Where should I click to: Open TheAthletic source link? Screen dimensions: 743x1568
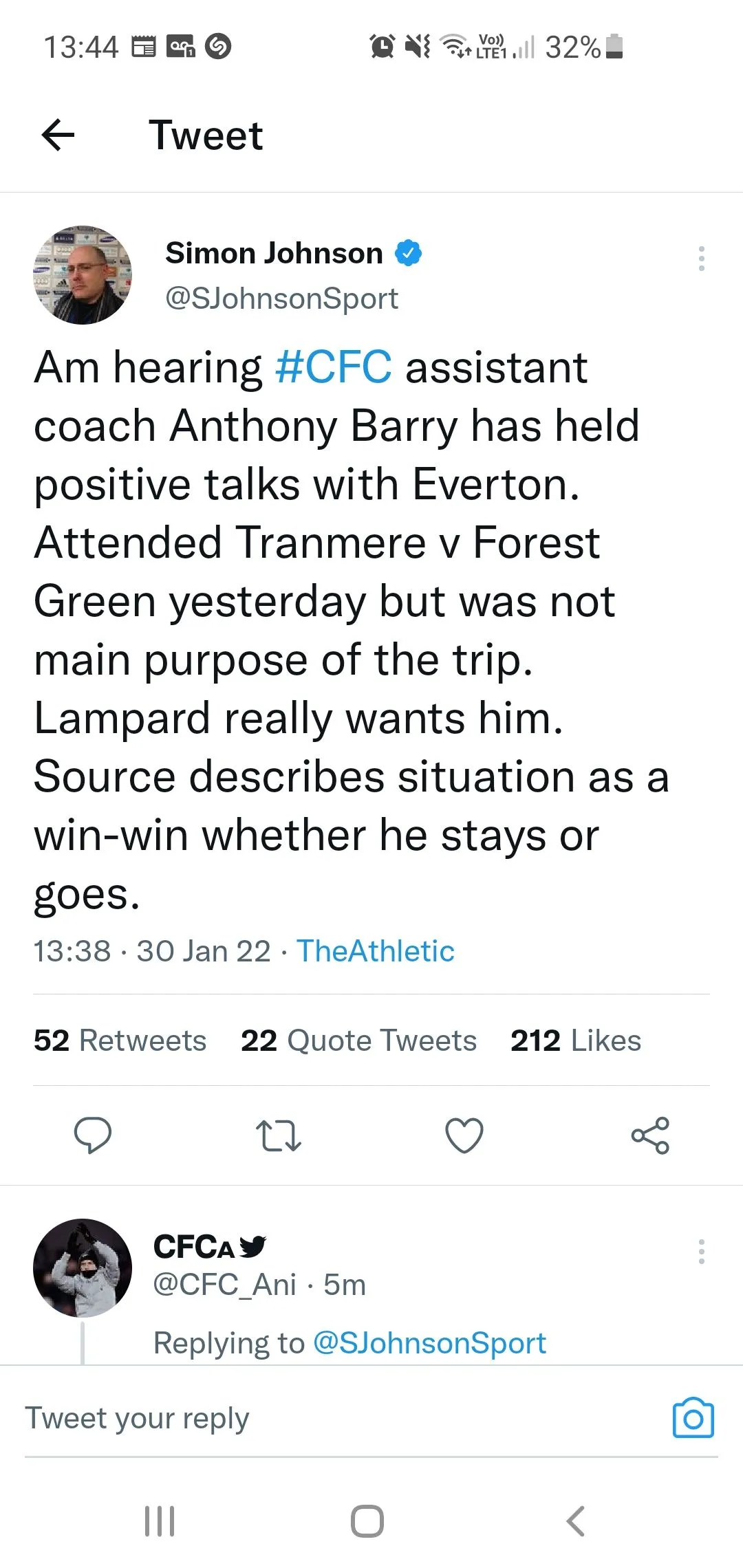click(375, 951)
